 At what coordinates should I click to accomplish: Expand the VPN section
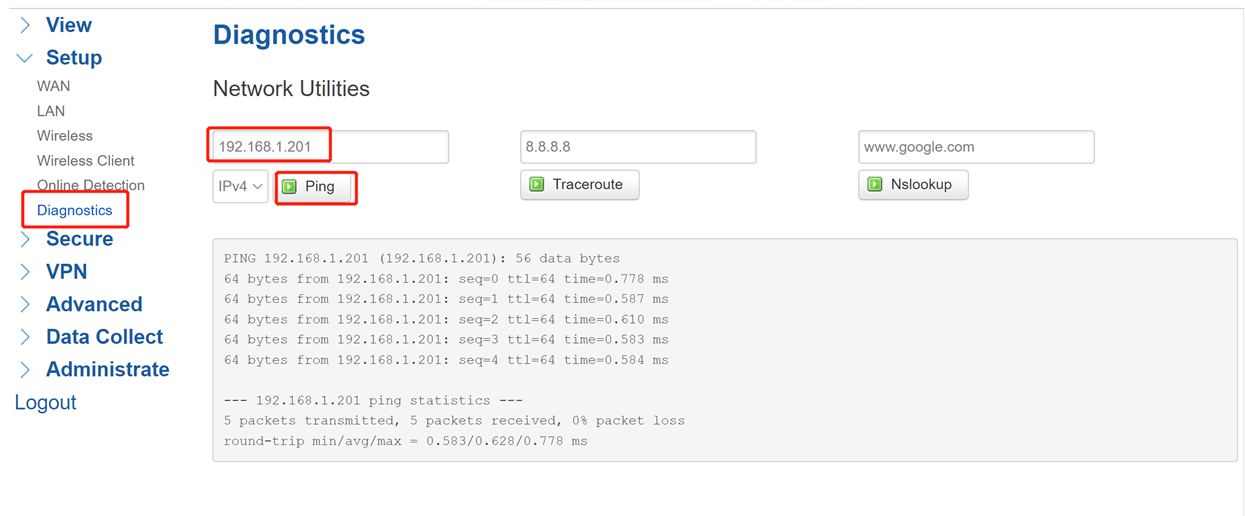pos(66,272)
